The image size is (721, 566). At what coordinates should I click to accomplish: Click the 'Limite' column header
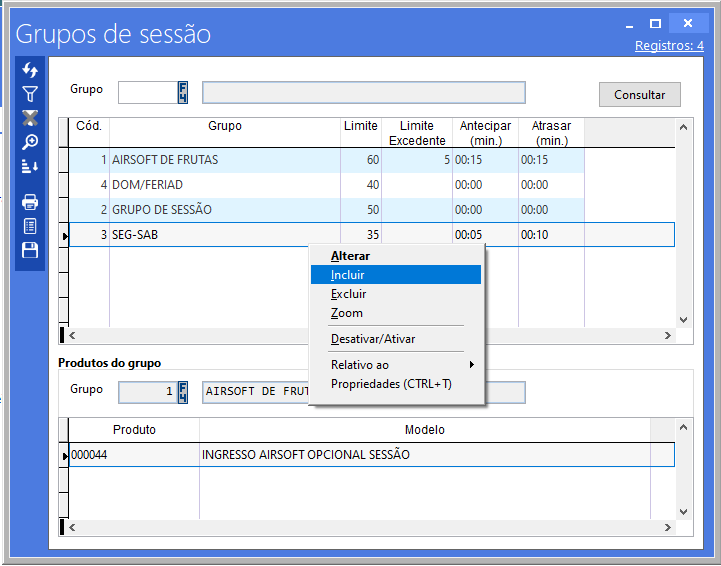pos(360,127)
